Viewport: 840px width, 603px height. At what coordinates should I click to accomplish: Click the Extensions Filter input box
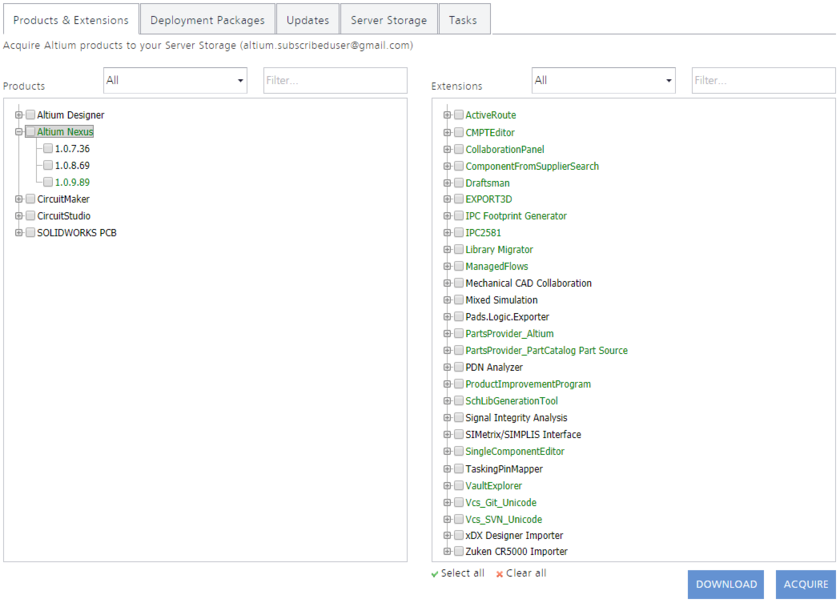[x=763, y=80]
